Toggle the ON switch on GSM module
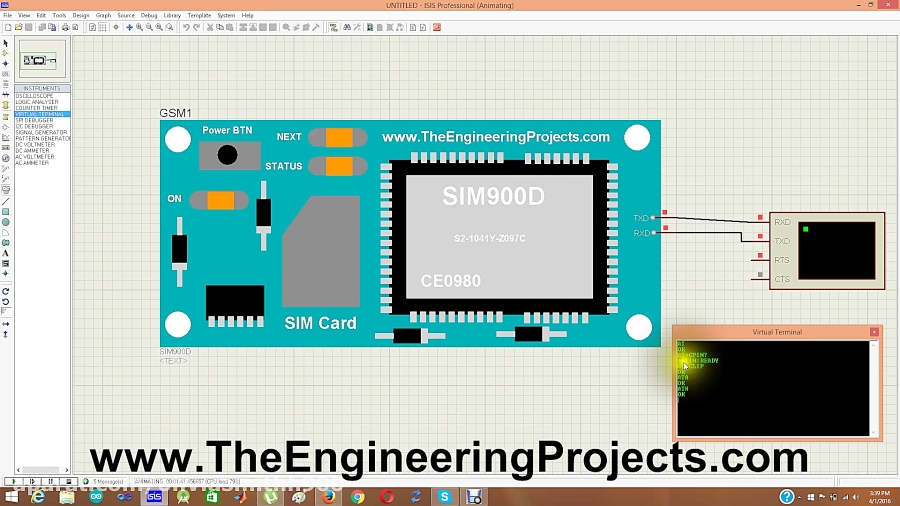The height and width of the screenshot is (506, 900). (219, 200)
